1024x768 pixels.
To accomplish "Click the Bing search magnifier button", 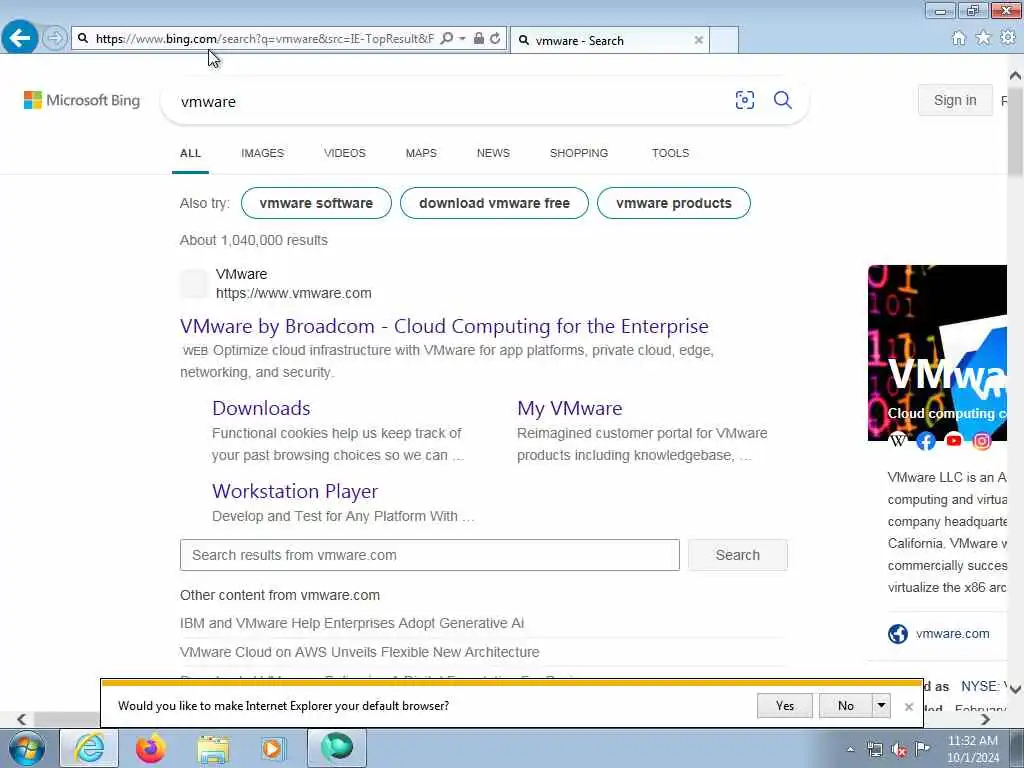I will coord(782,100).
